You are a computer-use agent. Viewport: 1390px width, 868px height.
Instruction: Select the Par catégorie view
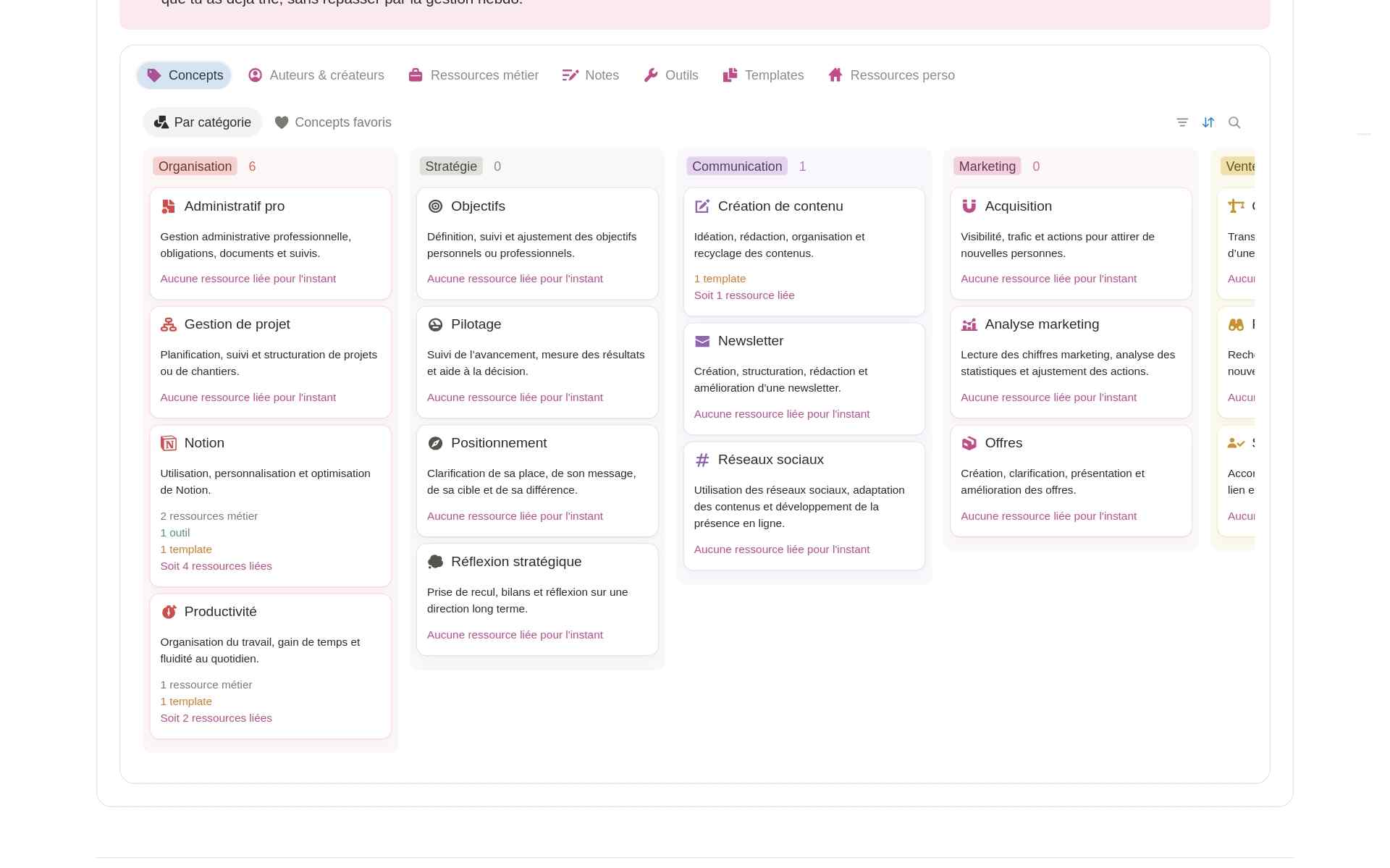[203, 122]
